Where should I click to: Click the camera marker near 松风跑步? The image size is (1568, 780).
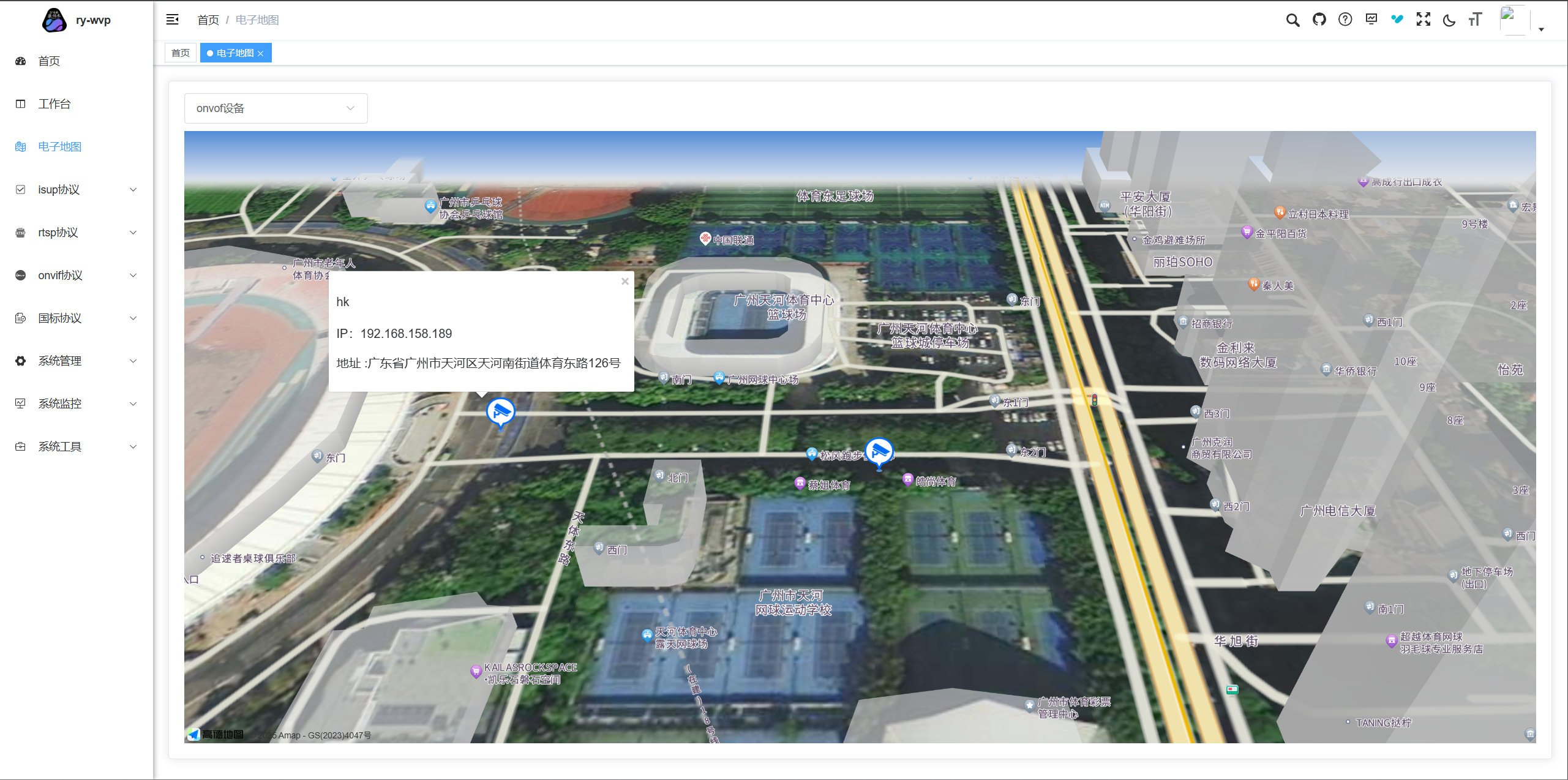pyautogui.click(x=879, y=453)
